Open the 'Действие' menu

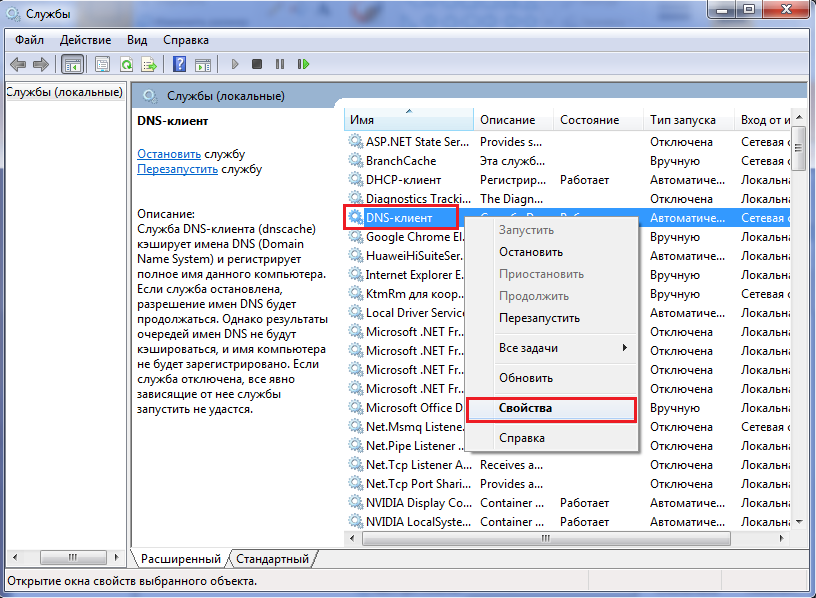(85, 40)
